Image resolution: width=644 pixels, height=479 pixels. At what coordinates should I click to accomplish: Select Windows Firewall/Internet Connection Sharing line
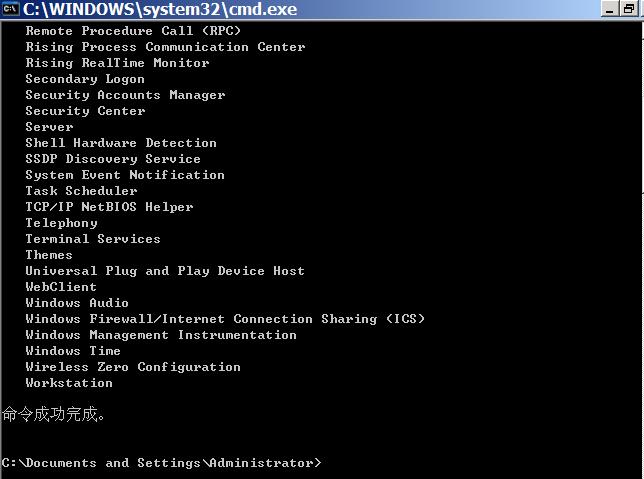(x=225, y=319)
